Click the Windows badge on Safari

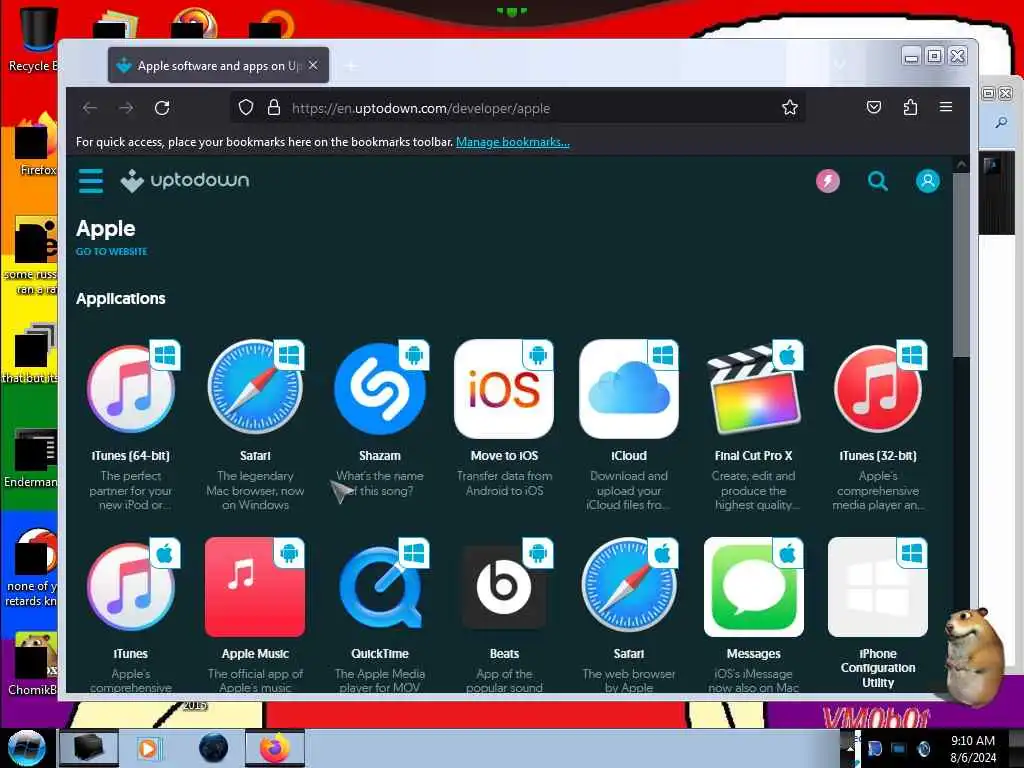(289, 355)
